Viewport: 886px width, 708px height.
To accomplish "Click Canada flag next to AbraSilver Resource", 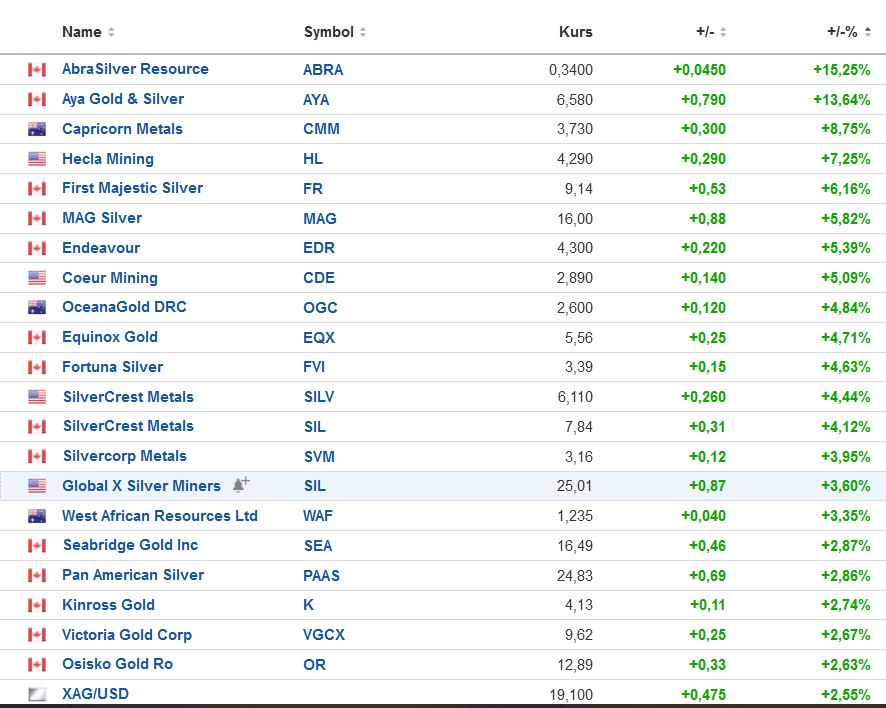I will [37, 70].
